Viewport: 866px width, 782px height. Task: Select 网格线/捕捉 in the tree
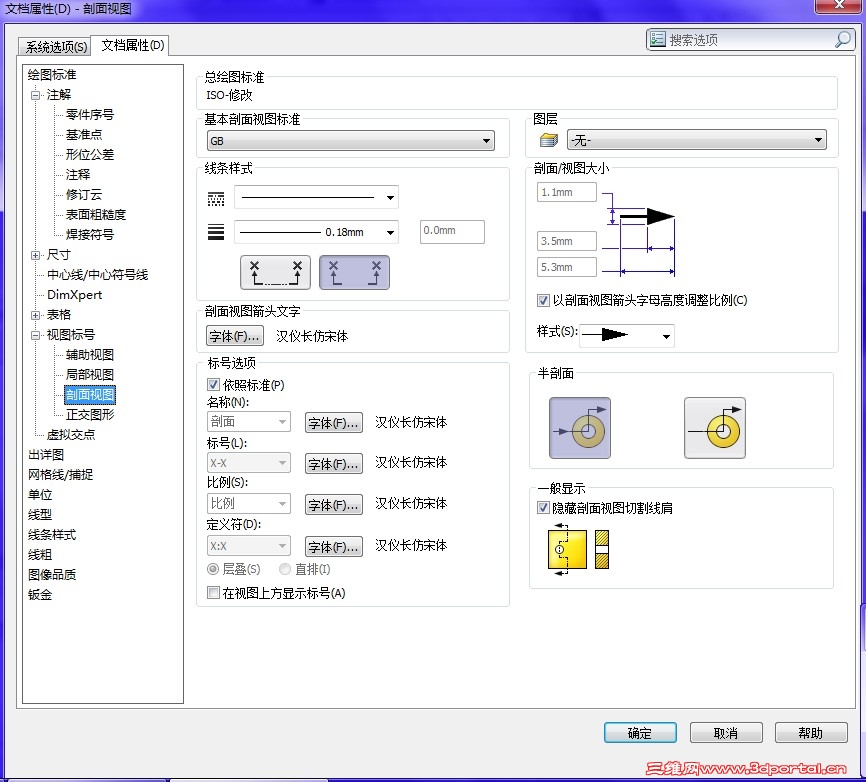60,475
